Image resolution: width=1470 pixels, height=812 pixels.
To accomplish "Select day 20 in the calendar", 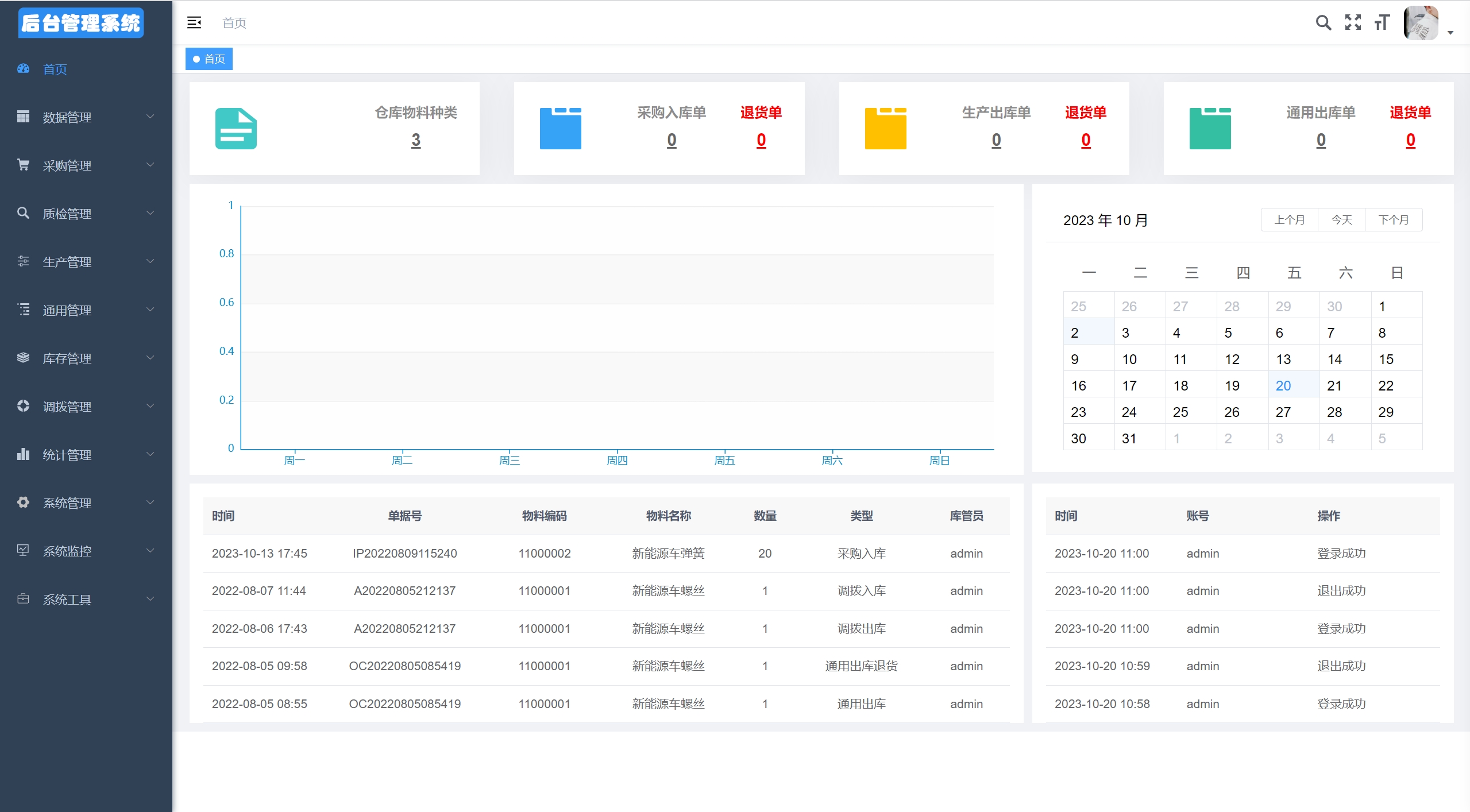I will coord(1283,385).
